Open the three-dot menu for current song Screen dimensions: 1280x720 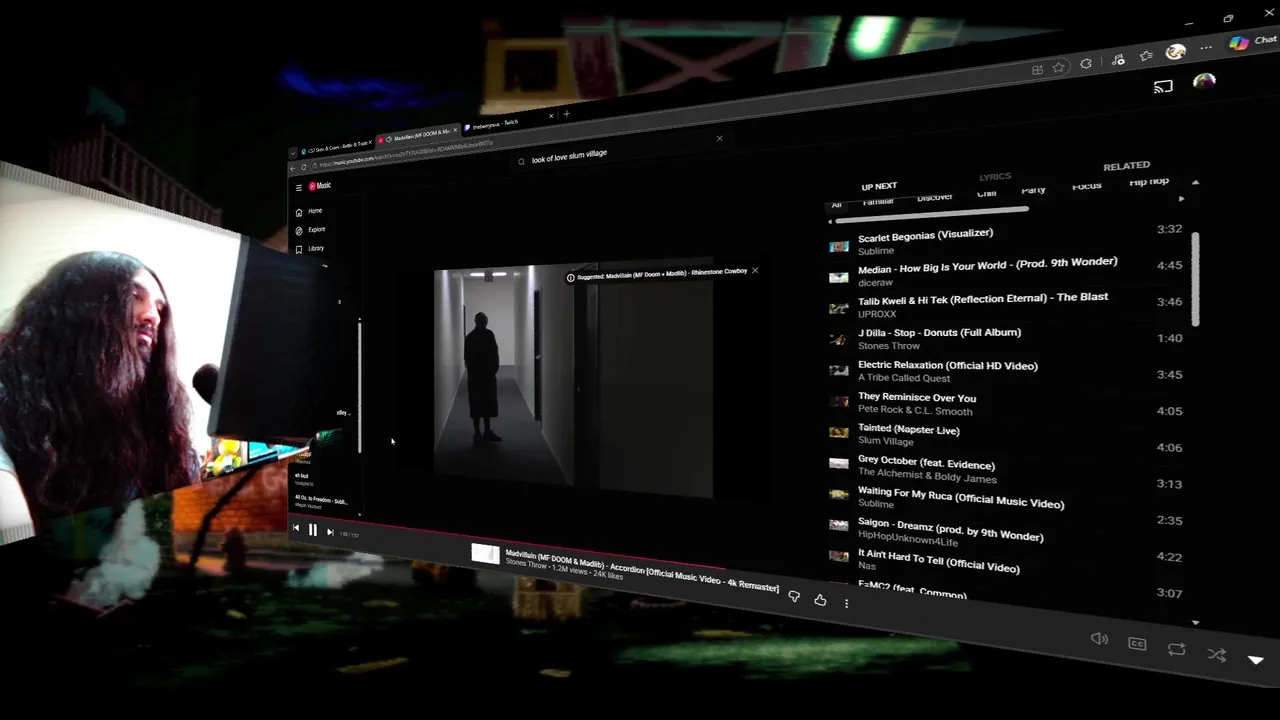(x=846, y=603)
